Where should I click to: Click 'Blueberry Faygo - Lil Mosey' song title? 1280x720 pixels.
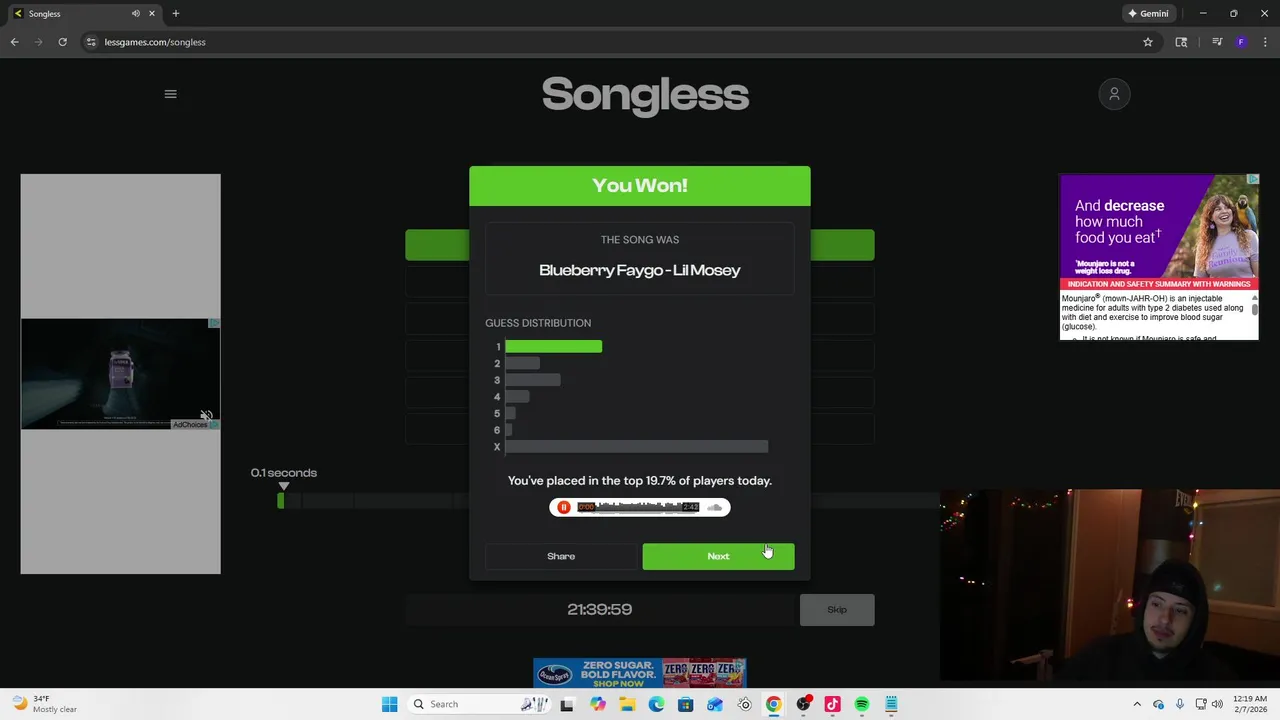(640, 270)
